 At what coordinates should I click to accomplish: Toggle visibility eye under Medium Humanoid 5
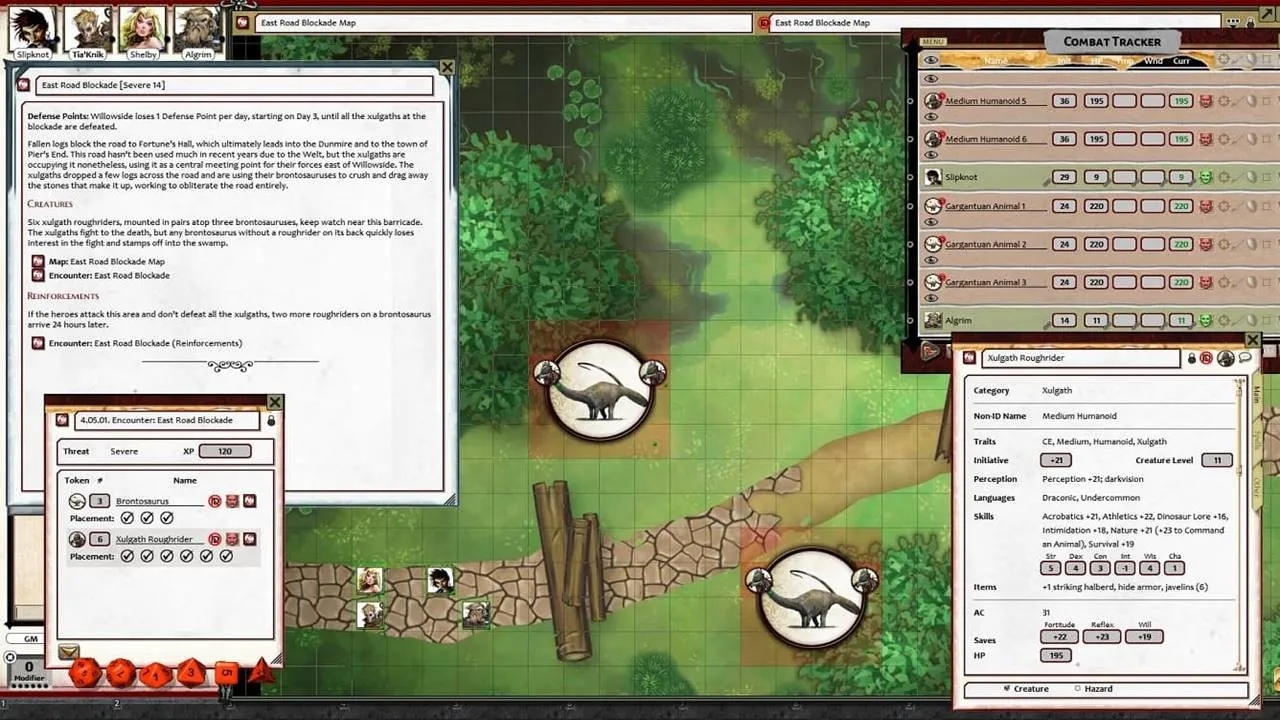(x=931, y=118)
